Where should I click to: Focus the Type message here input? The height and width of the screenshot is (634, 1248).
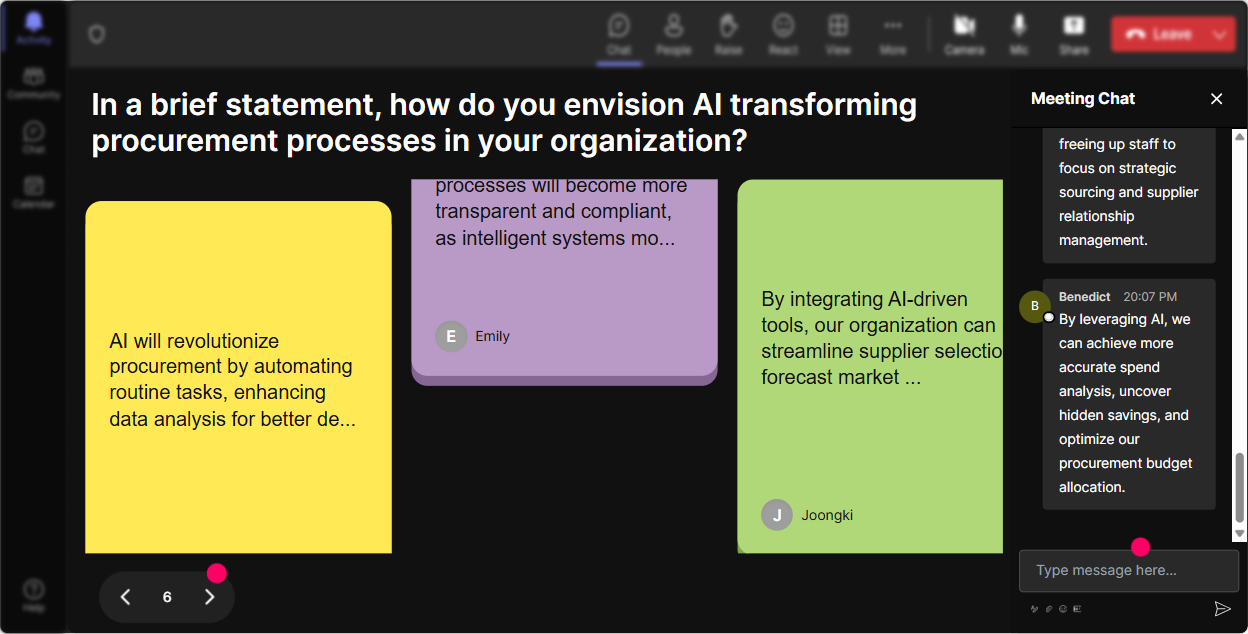1129,571
